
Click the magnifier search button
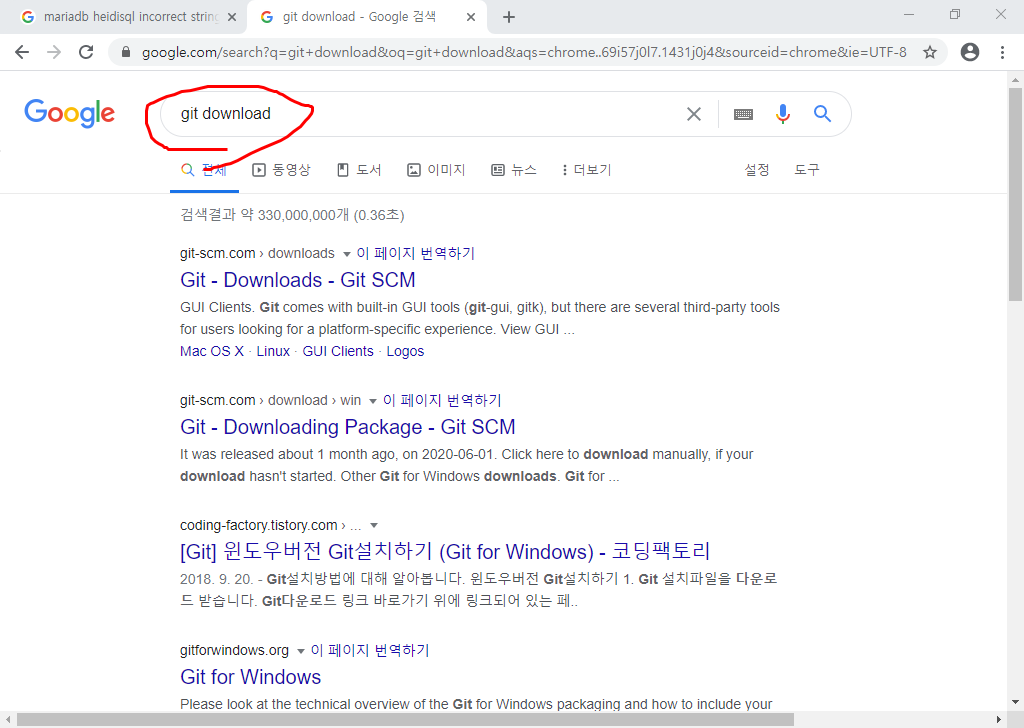(x=822, y=114)
